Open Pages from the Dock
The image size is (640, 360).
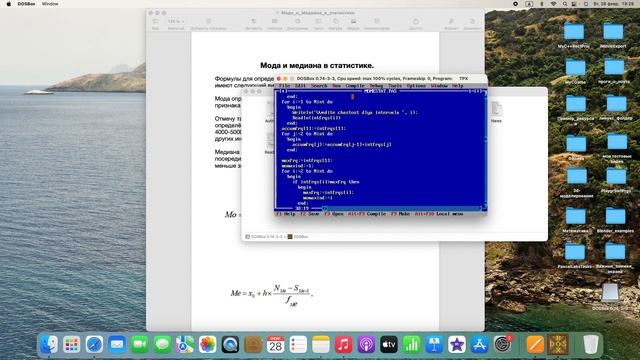click(x=535, y=345)
